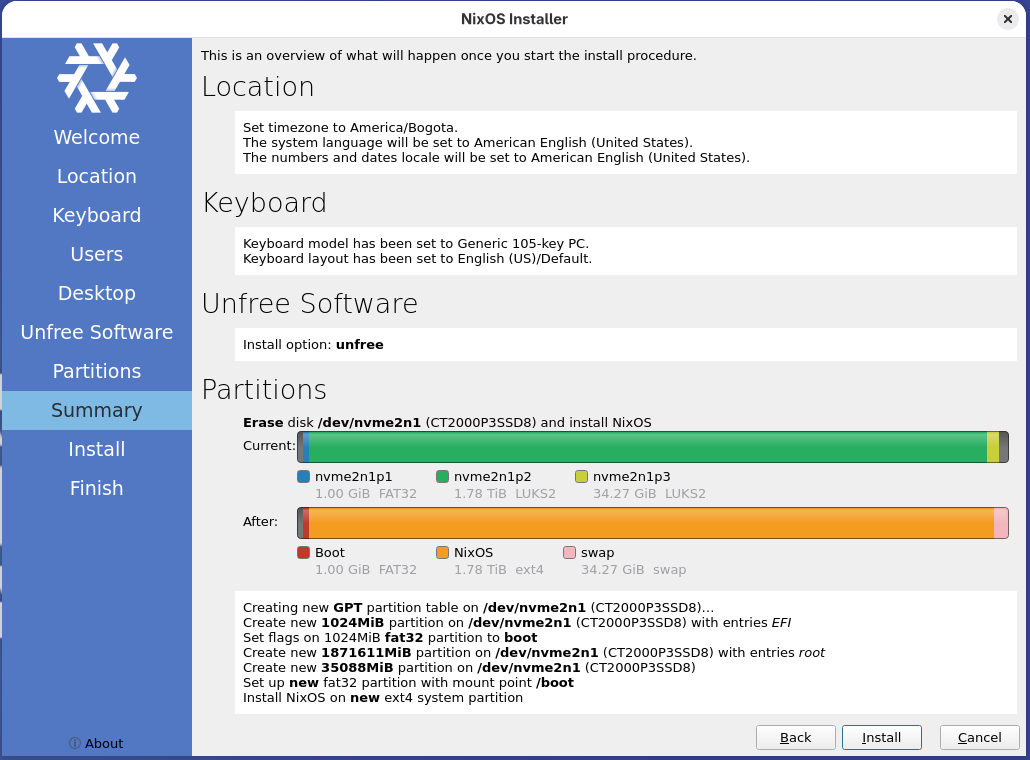1030x760 pixels.
Task: Click the orange NixOS legend swatch
Action: coord(443,552)
